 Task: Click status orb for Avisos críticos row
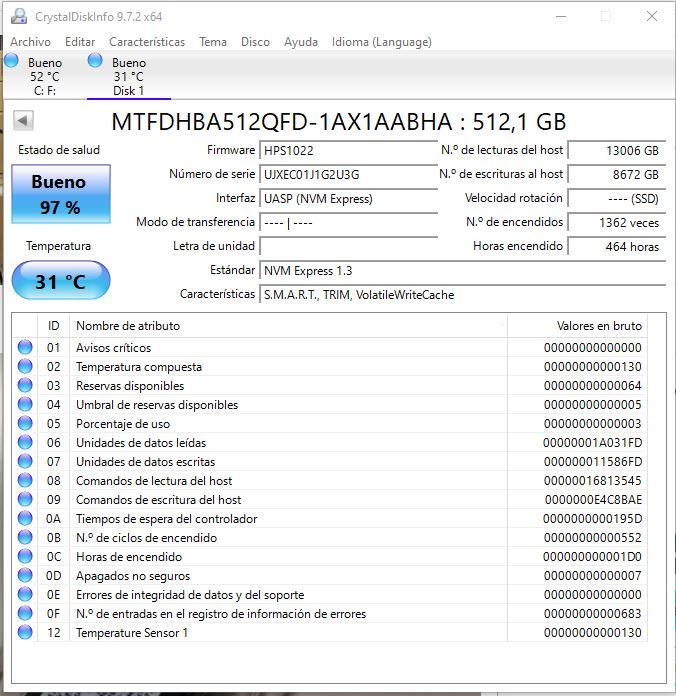pos(25,347)
